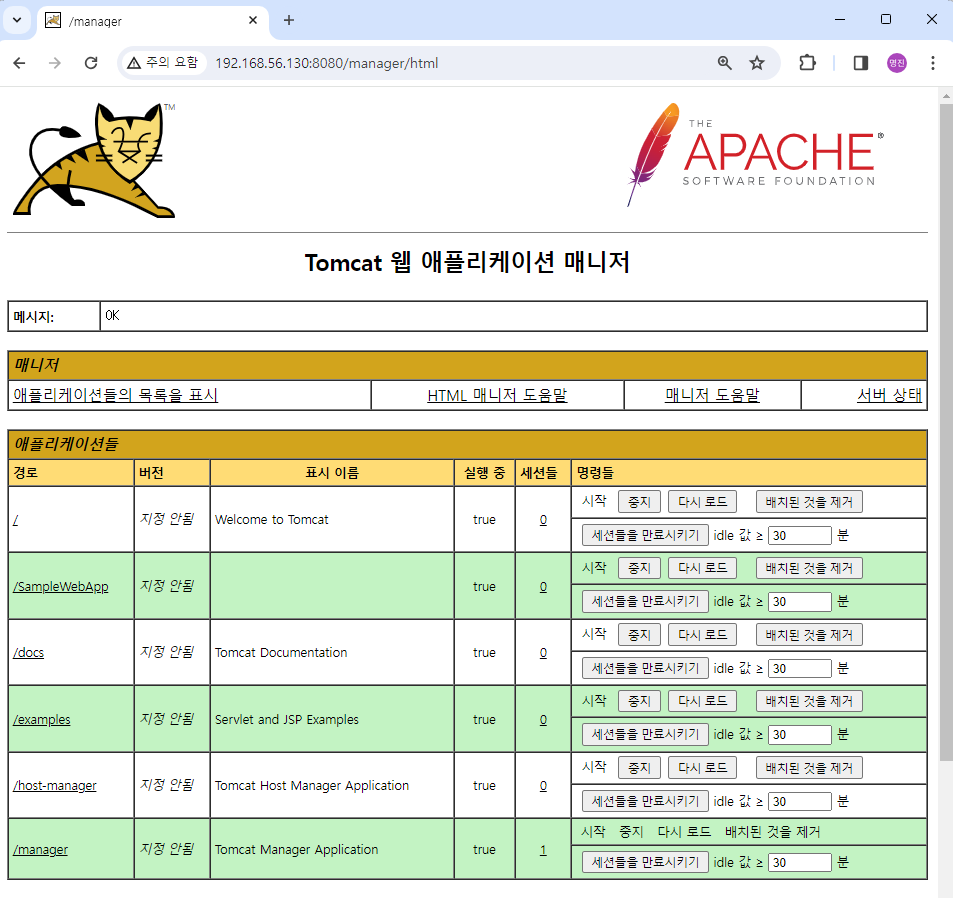Screen dimensions: 953x898
Task: Open 'HTML 매니저 도움말' link
Action: click(497, 395)
